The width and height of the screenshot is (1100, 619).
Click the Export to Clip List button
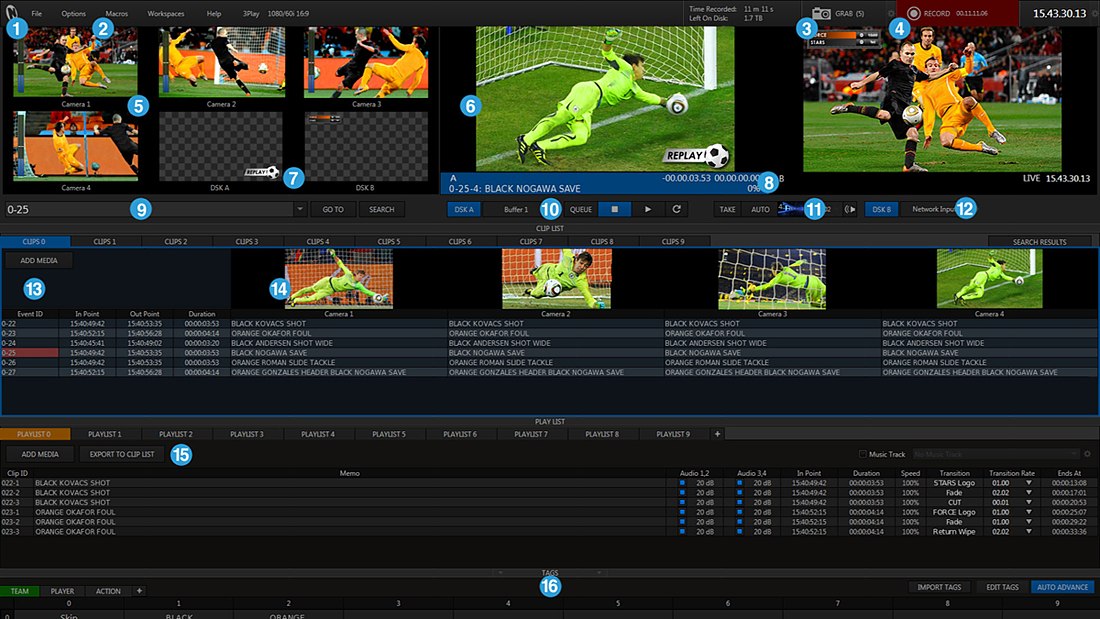(x=122, y=454)
